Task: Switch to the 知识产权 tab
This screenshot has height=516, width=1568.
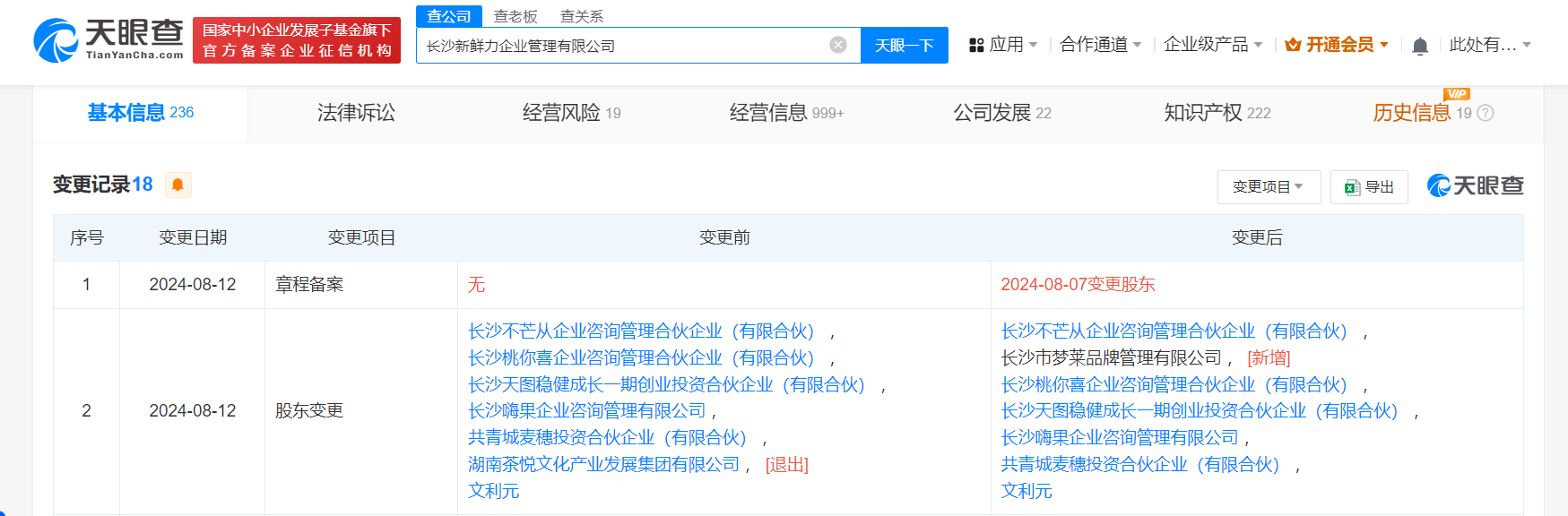Action: 1217,113
